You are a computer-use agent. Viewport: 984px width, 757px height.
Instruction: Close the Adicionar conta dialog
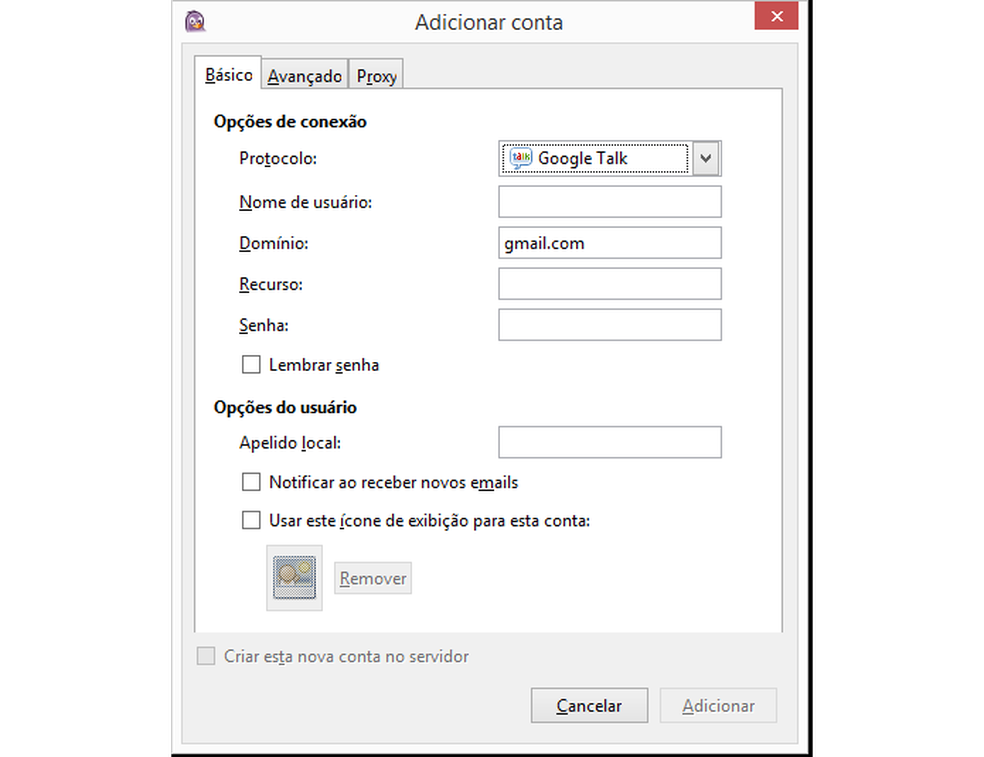[x=776, y=16]
